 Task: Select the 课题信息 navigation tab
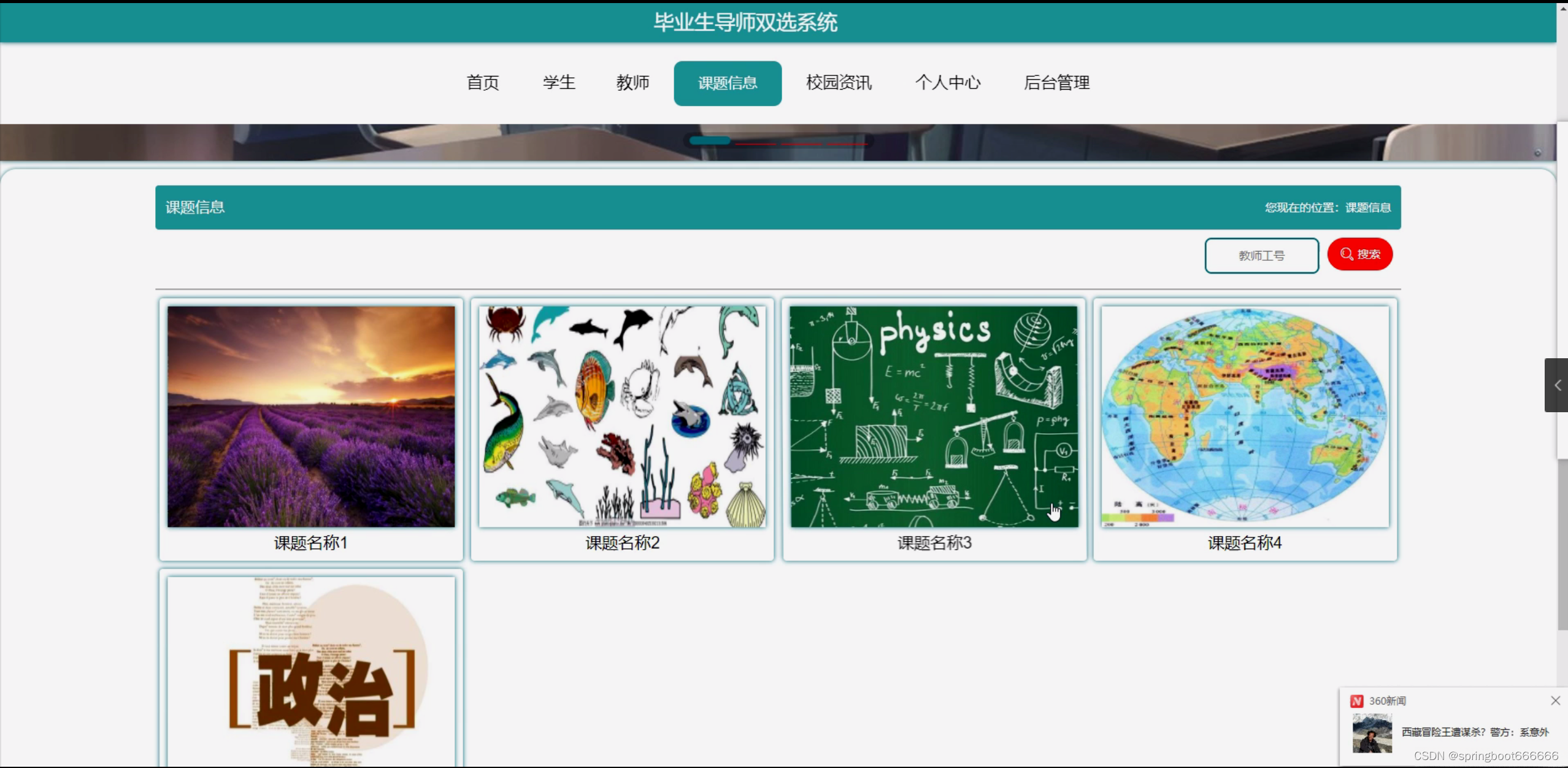click(728, 83)
